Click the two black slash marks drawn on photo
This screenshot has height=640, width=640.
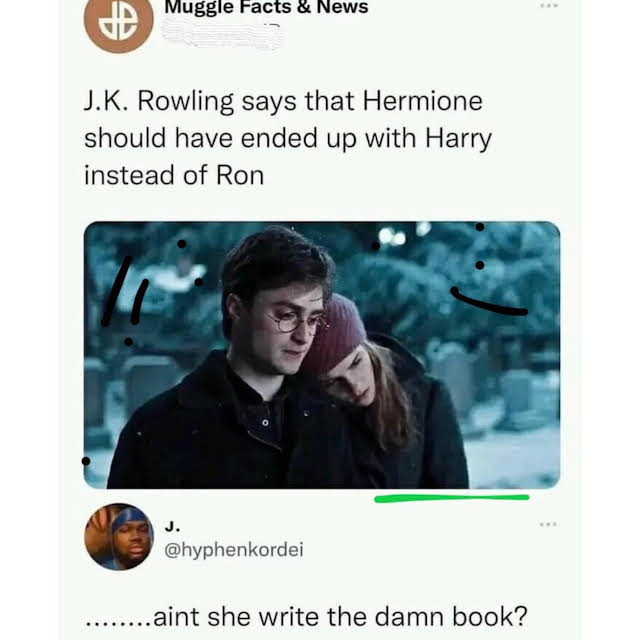124,291
